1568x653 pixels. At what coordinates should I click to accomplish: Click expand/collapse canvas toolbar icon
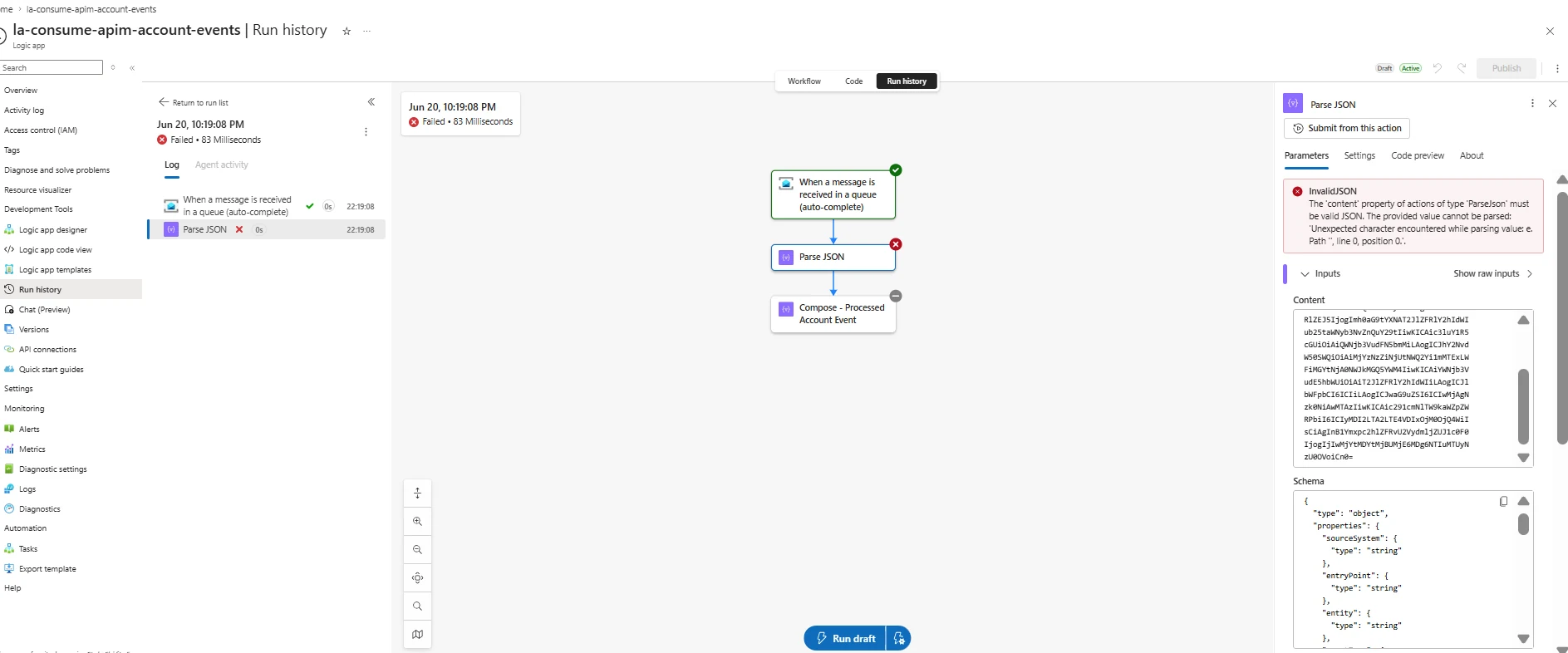click(x=417, y=493)
